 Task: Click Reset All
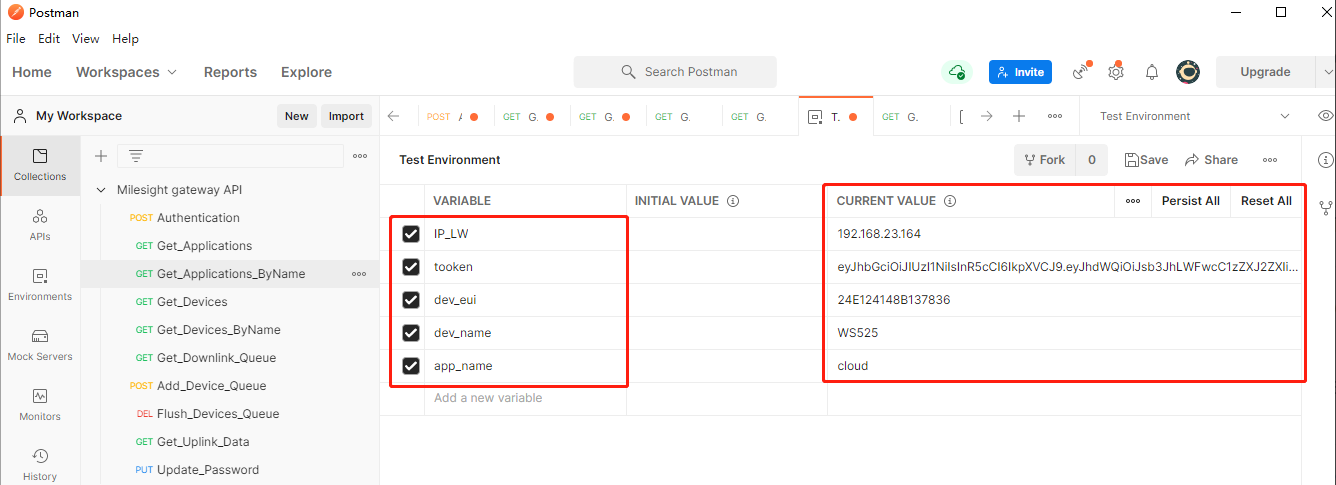point(1266,201)
